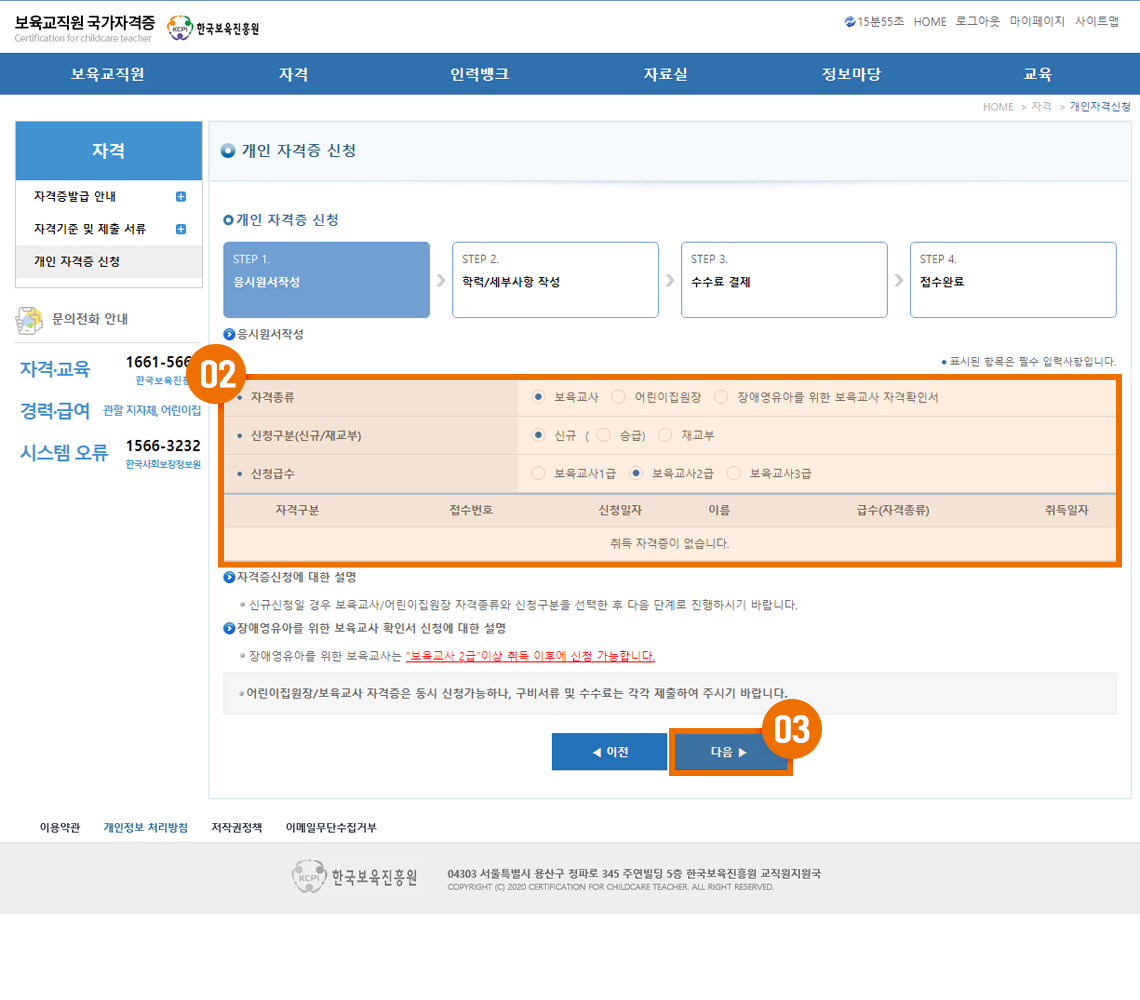Click the 다음 next button
Image resolution: width=1140 pixels, height=1000 pixels.
coord(729,752)
